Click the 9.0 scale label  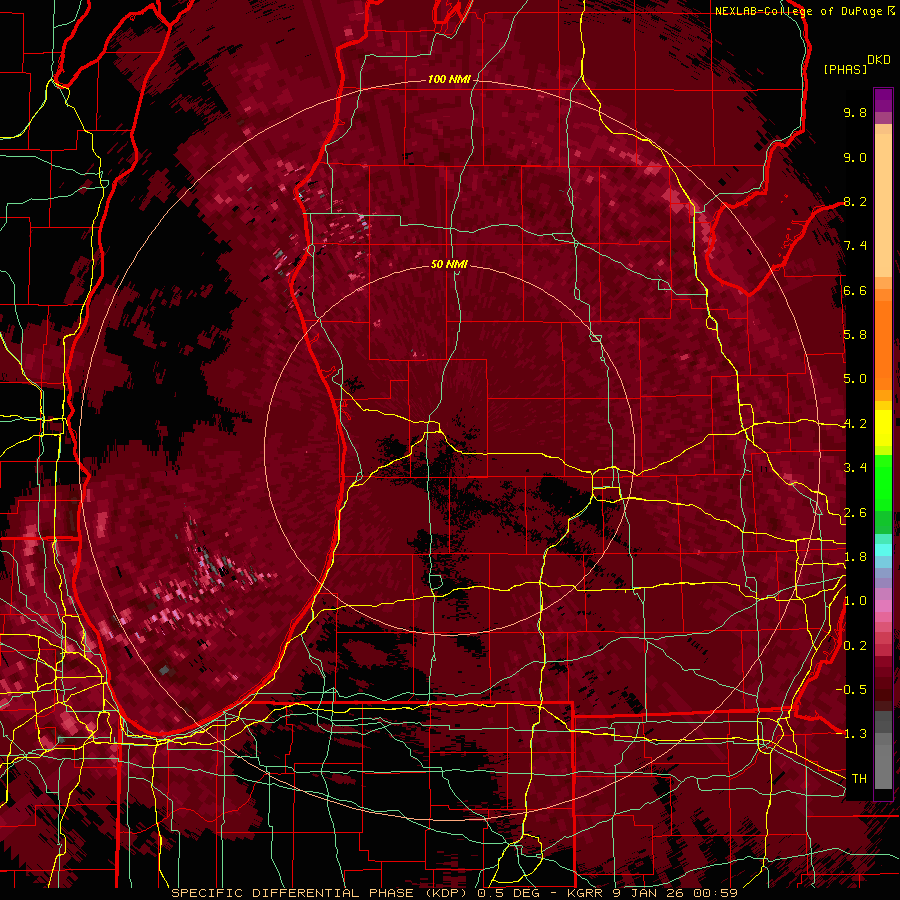tap(855, 157)
